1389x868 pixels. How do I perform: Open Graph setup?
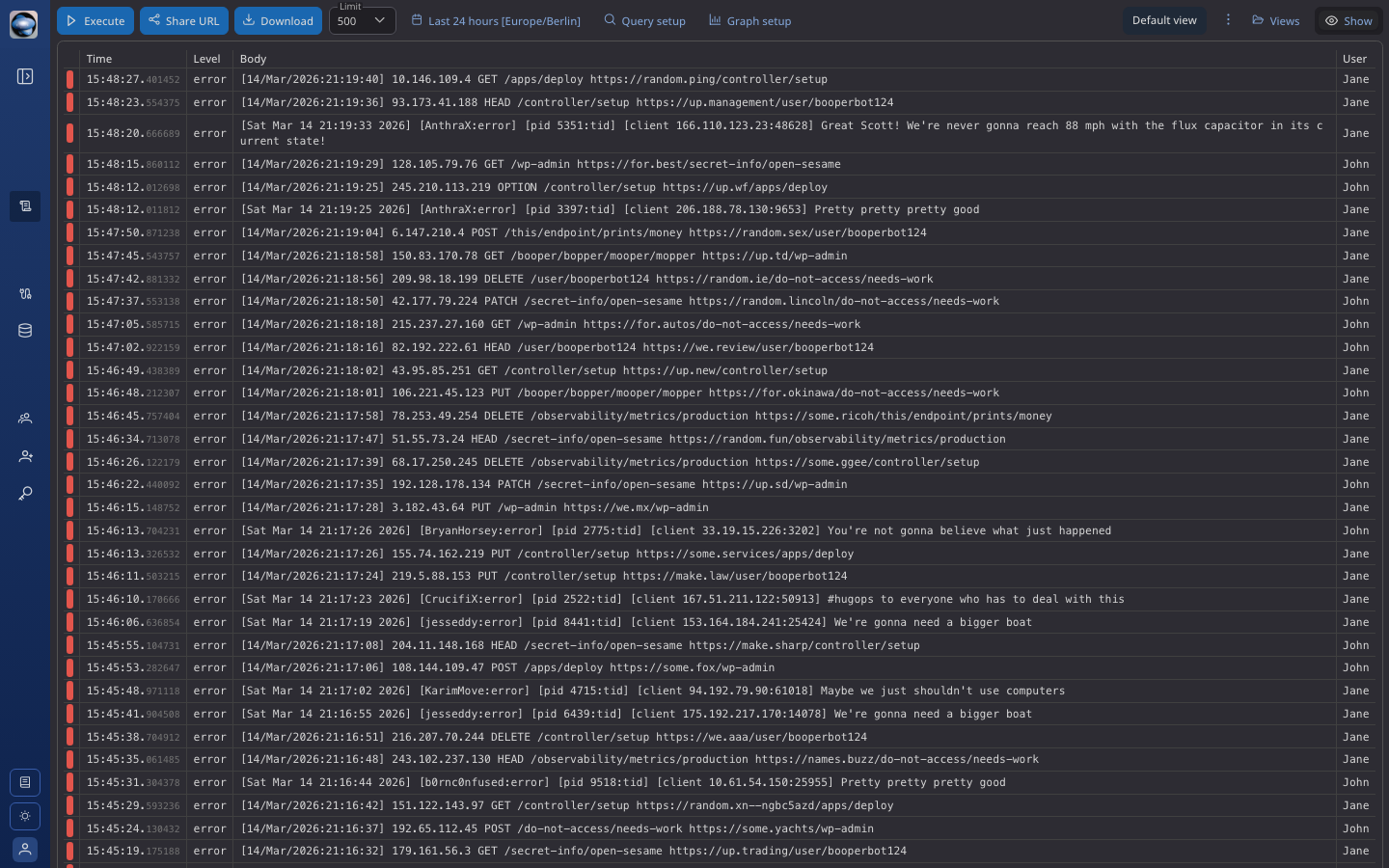(x=749, y=20)
